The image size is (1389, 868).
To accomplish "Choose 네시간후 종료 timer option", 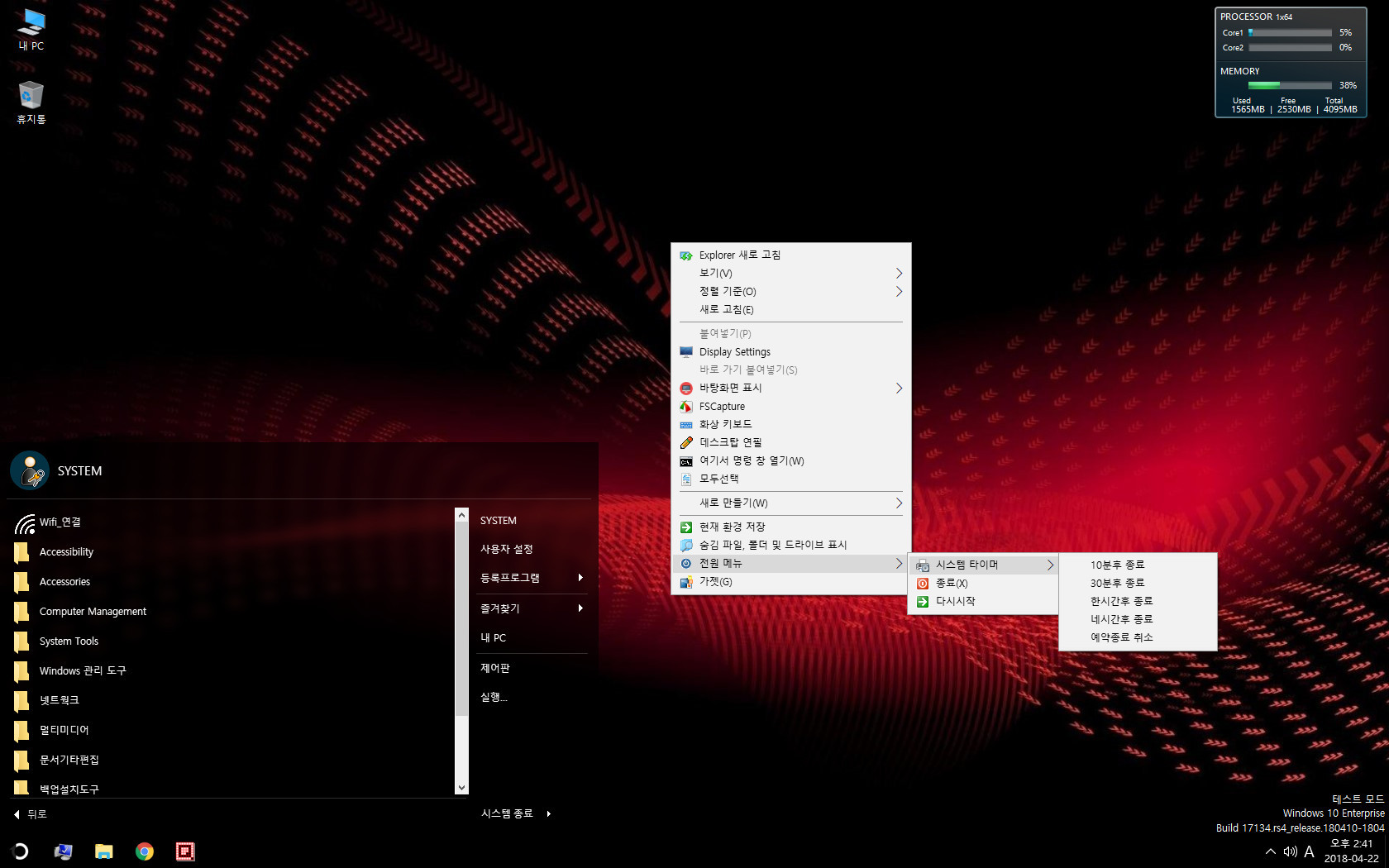I will (1138, 620).
